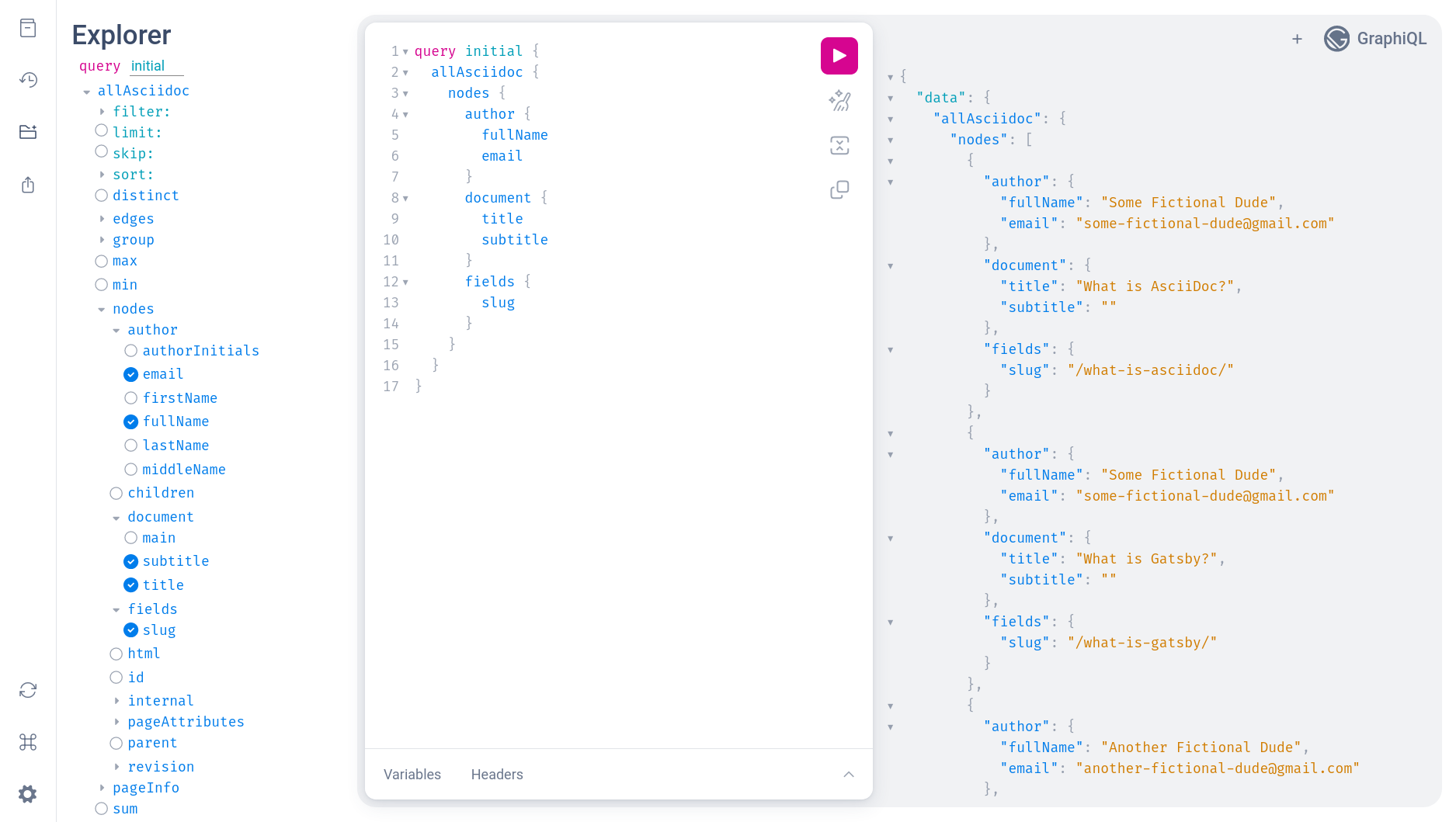Screen dimensions: 1456x822
Task: Click the export/share icon in sidebar
Action: pyautogui.click(x=28, y=185)
